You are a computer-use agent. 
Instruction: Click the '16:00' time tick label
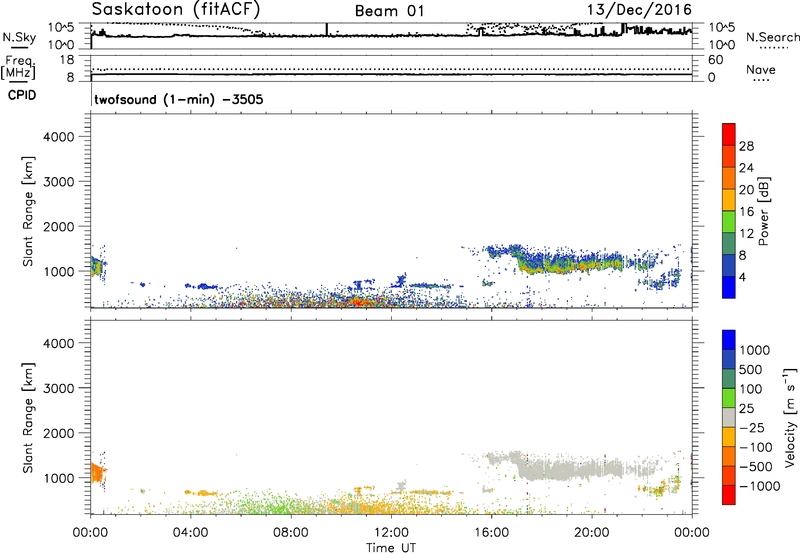pos(491,533)
